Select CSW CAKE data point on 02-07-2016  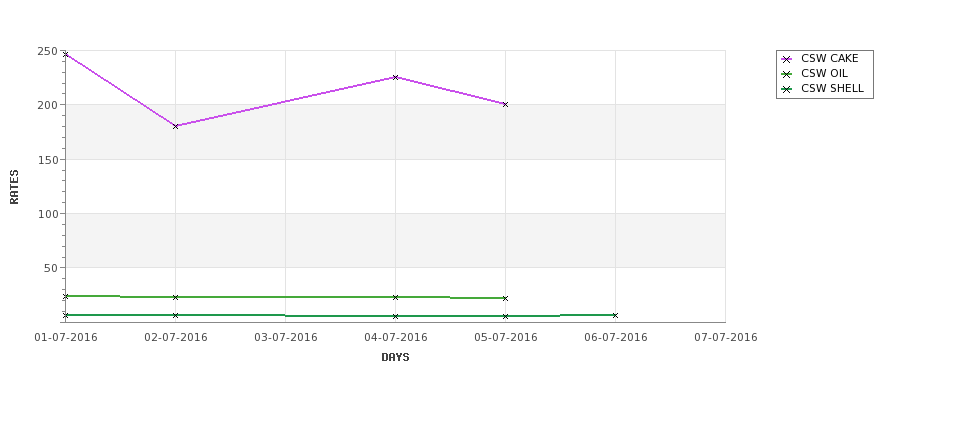(x=175, y=126)
